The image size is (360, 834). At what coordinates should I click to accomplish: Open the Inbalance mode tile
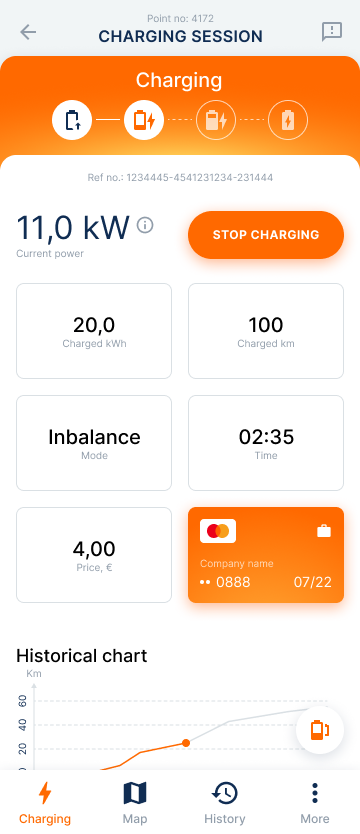click(94, 443)
